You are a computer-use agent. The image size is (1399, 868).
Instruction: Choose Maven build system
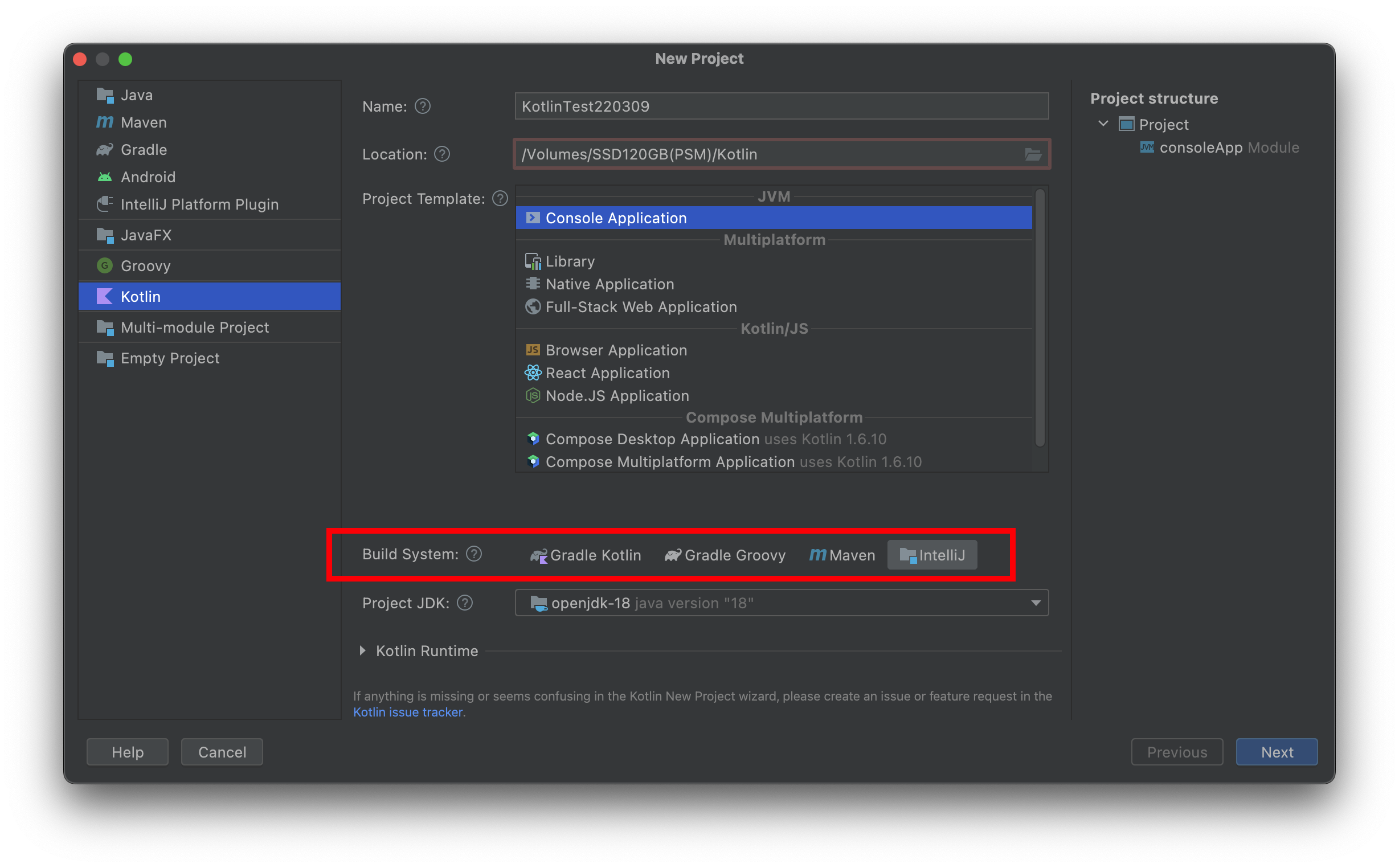(x=841, y=555)
